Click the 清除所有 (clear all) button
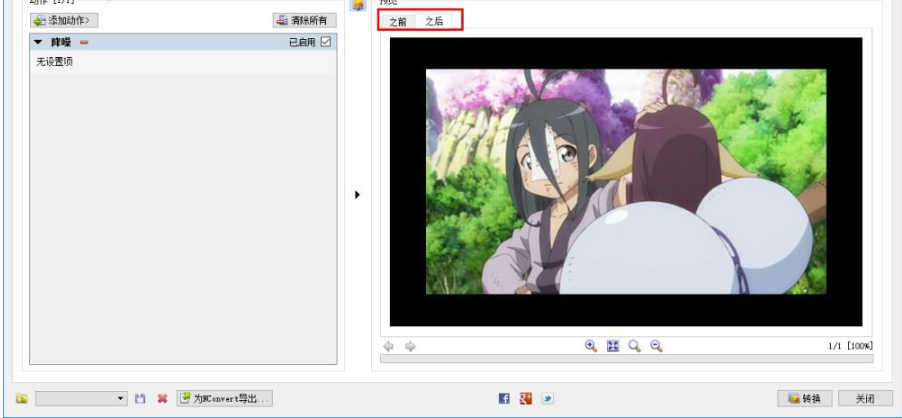The height and width of the screenshot is (418, 902). pyautogui.click(x=304, y=20)
